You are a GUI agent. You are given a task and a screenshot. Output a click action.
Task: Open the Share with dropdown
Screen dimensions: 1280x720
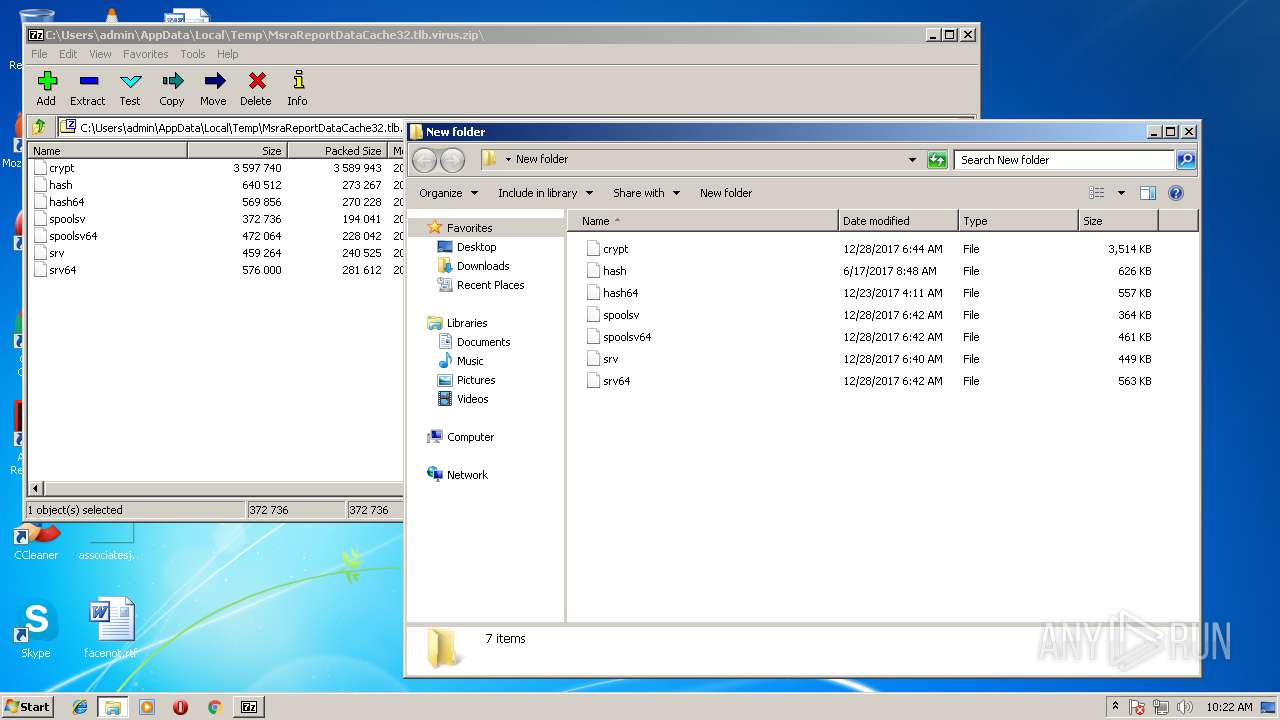pos(646,193)
